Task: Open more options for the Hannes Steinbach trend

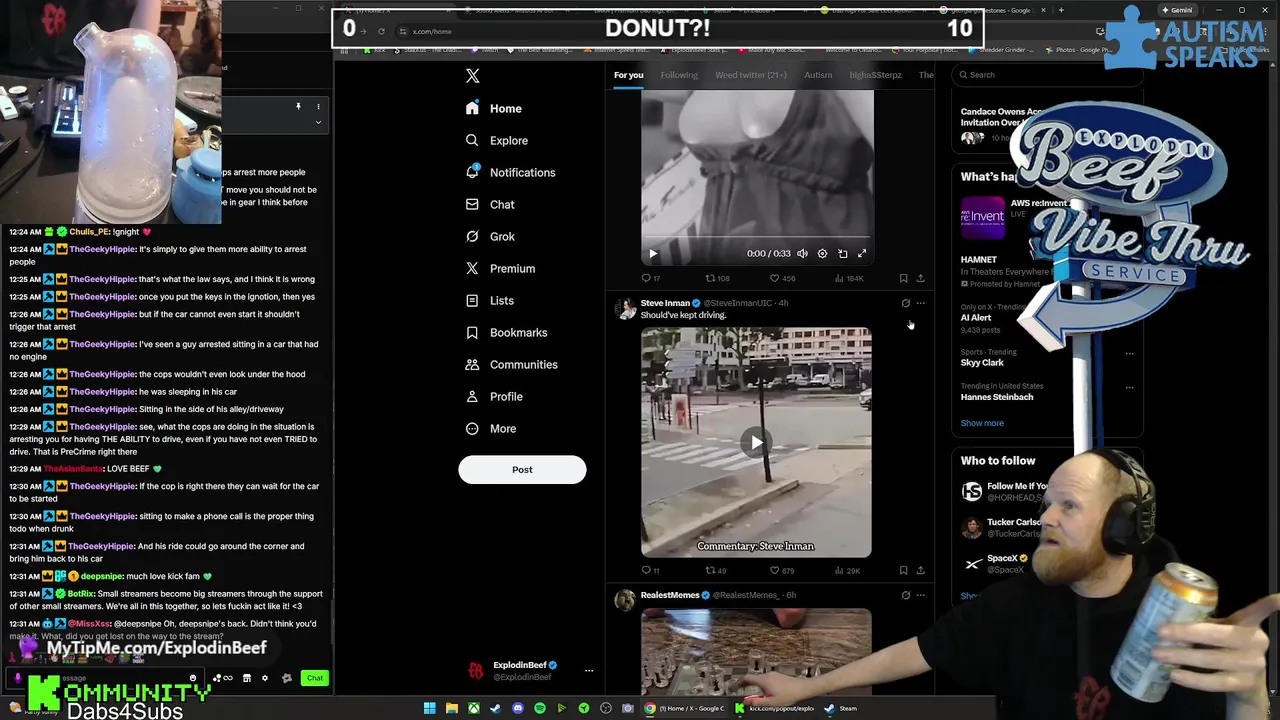Action: click(1129, 387)
